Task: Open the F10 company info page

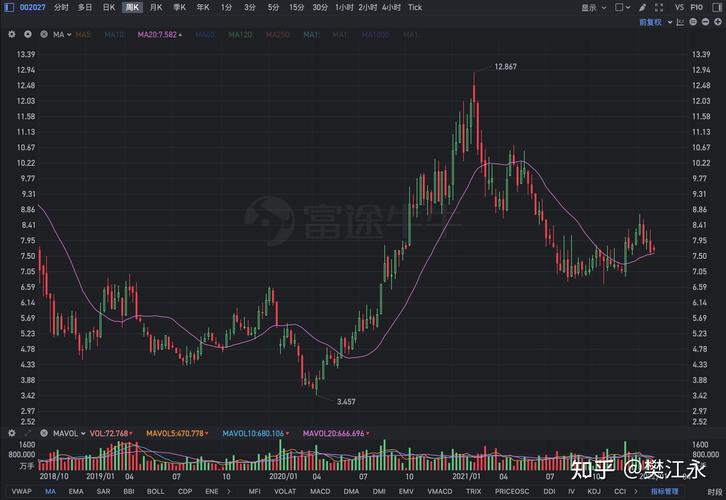Action: 701,7
